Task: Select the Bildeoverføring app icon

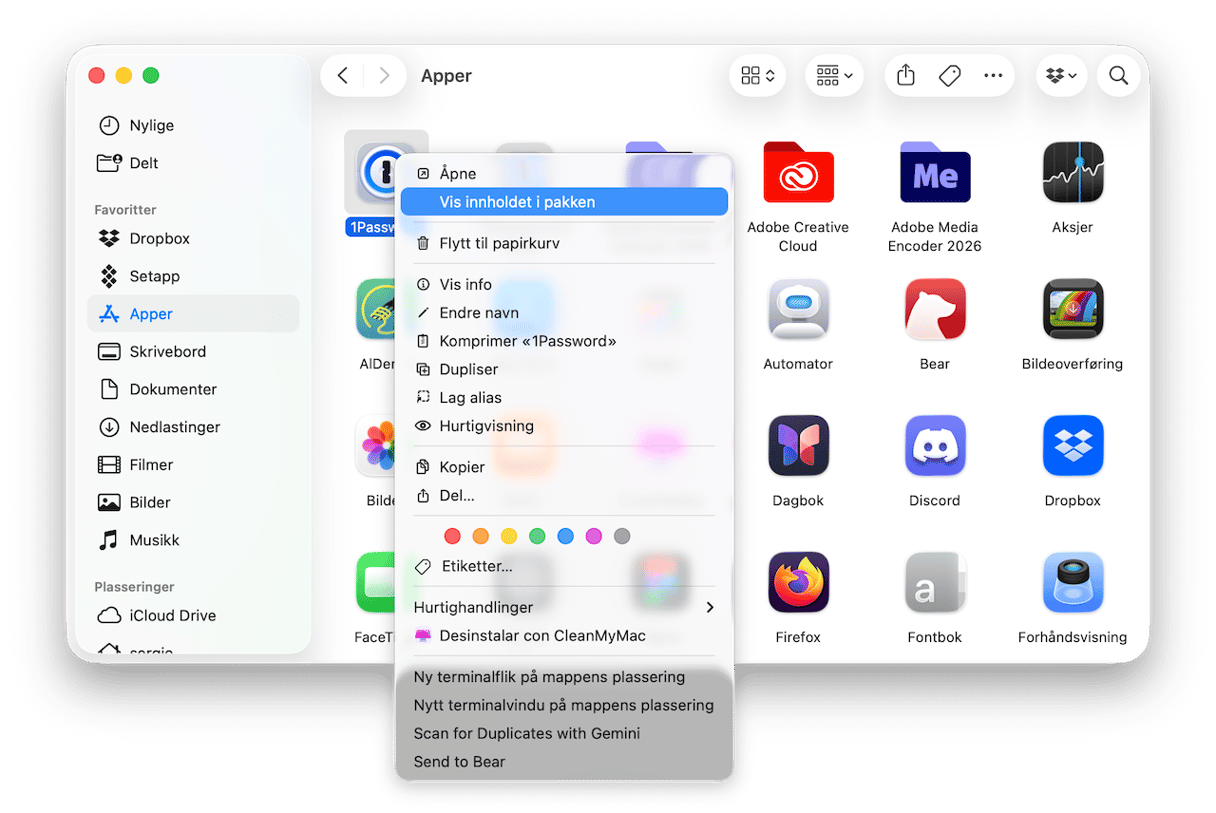Action: point(1072,309)
